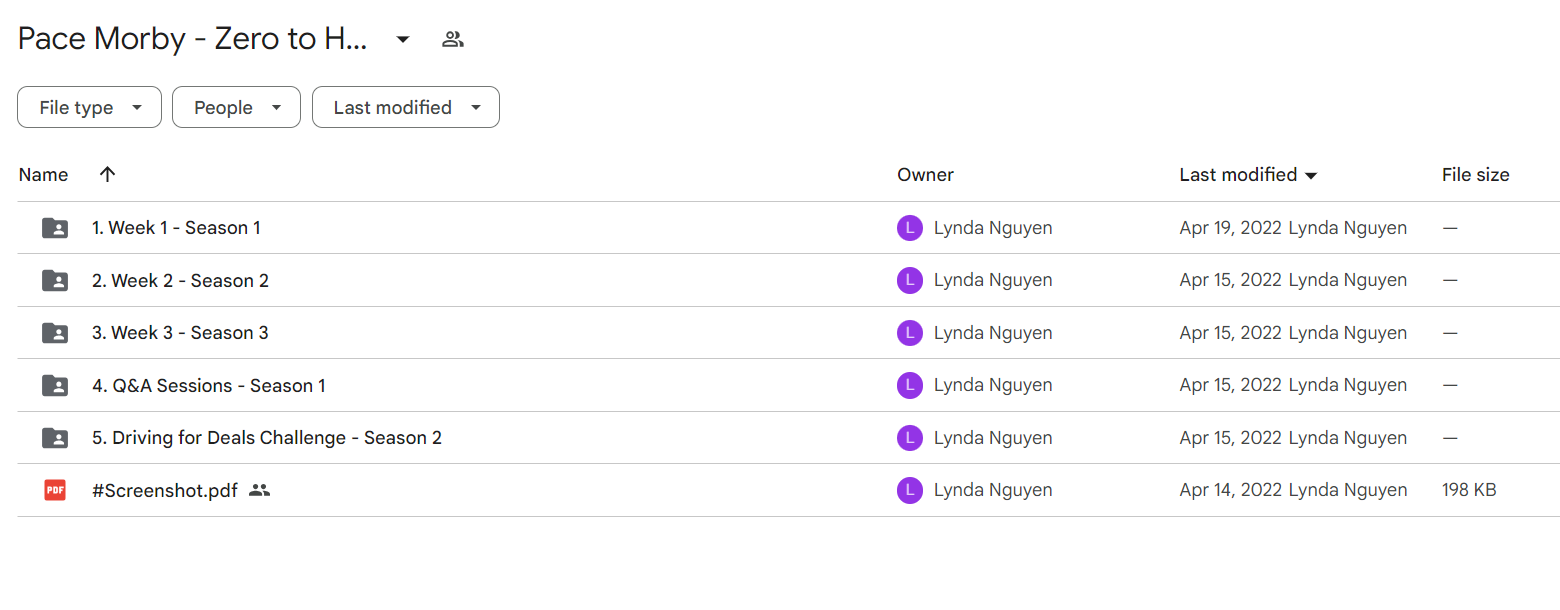The width and height of the screenshot is (1560, 610).
Task: Click the folder icon for Q&A Sessions - Season 1
Action: [x=55, y=385]
